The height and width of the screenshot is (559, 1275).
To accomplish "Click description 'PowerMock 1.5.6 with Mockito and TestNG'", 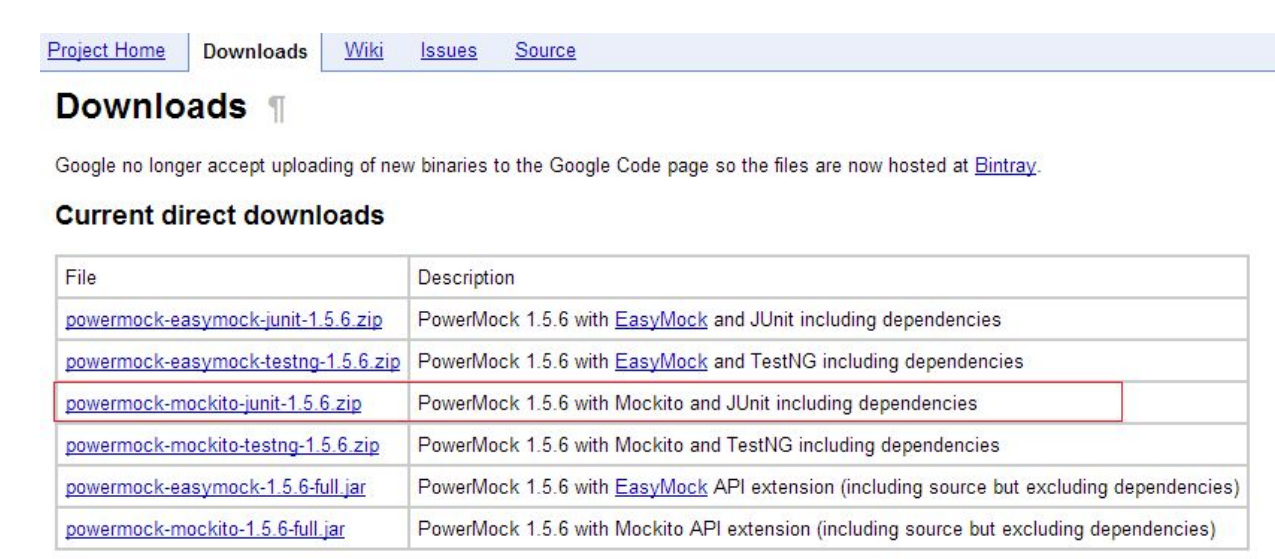I will coord(707,445).
